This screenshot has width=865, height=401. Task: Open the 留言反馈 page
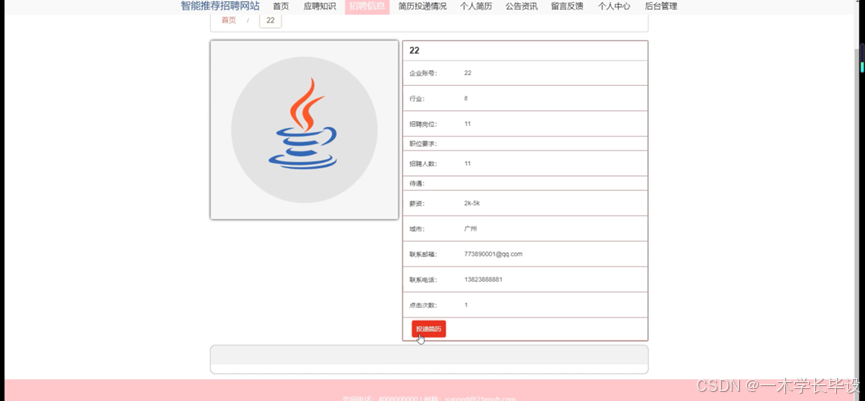click(x=567, y=7)
